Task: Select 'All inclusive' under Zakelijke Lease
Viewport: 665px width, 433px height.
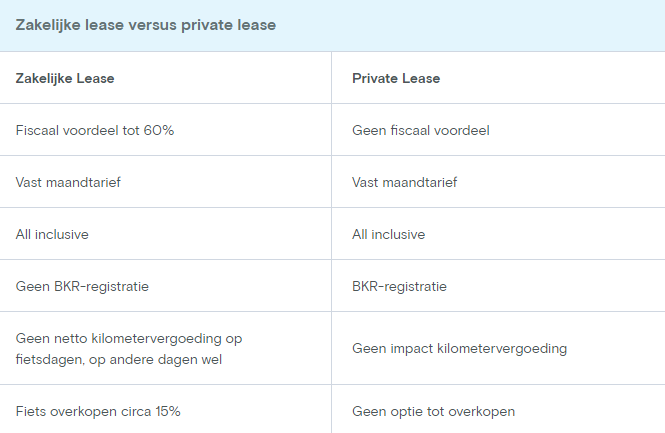Action: tap(53, 234)
